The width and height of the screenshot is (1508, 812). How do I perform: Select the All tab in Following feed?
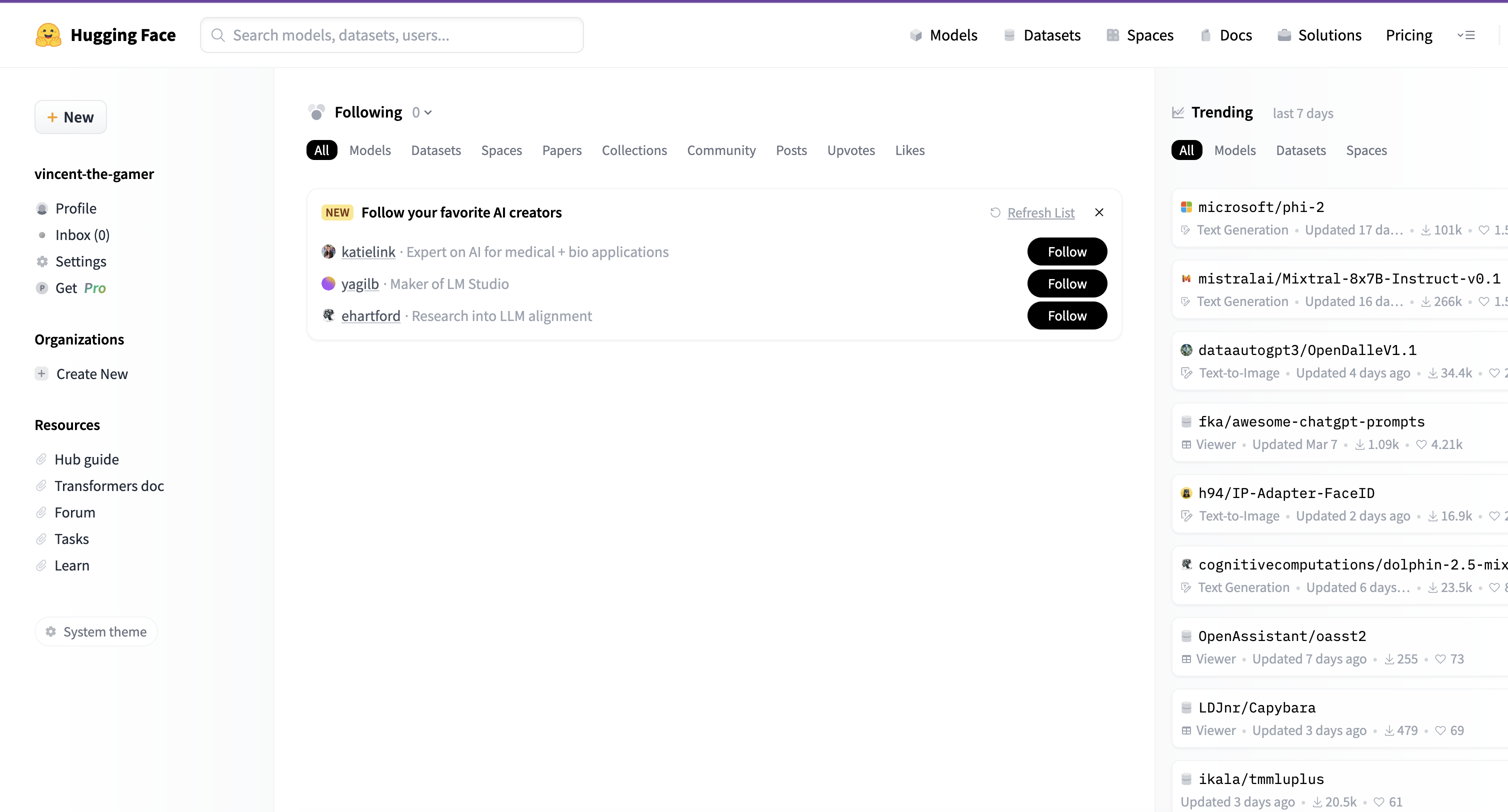coord(321,150)
